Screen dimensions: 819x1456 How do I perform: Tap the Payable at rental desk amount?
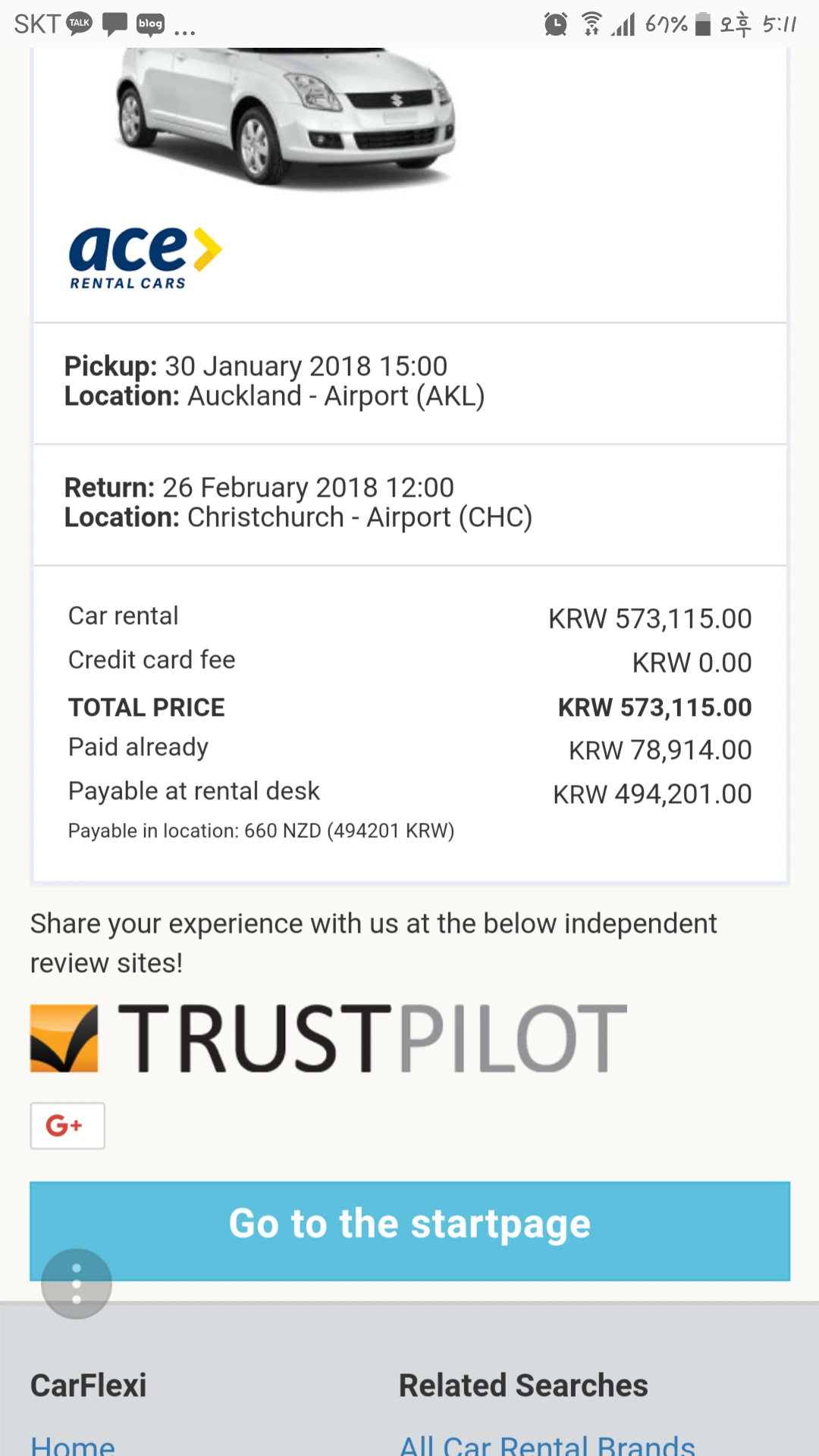[652, 794]
